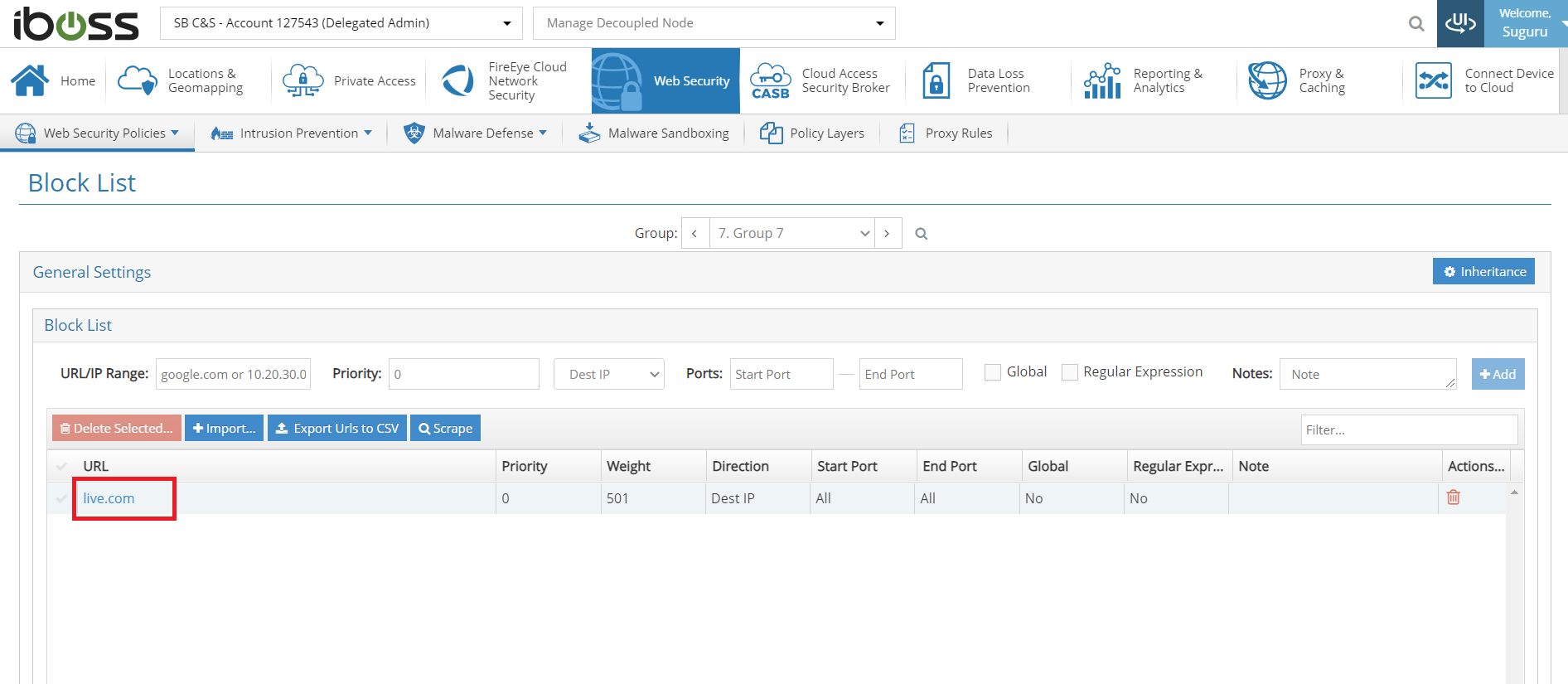Screen dimensions: 1568x684
Task: Click the Export Urls to CSV button
Action: pos(336,428)
